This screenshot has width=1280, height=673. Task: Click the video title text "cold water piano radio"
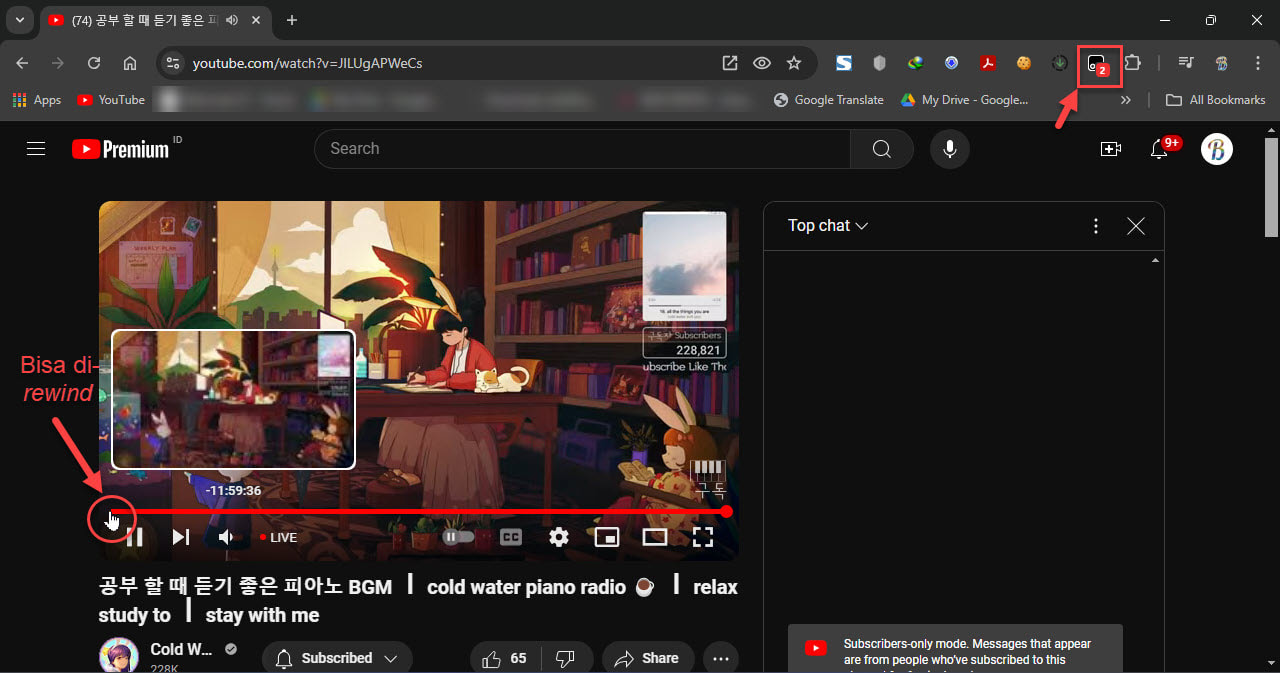tap(526, 587)
